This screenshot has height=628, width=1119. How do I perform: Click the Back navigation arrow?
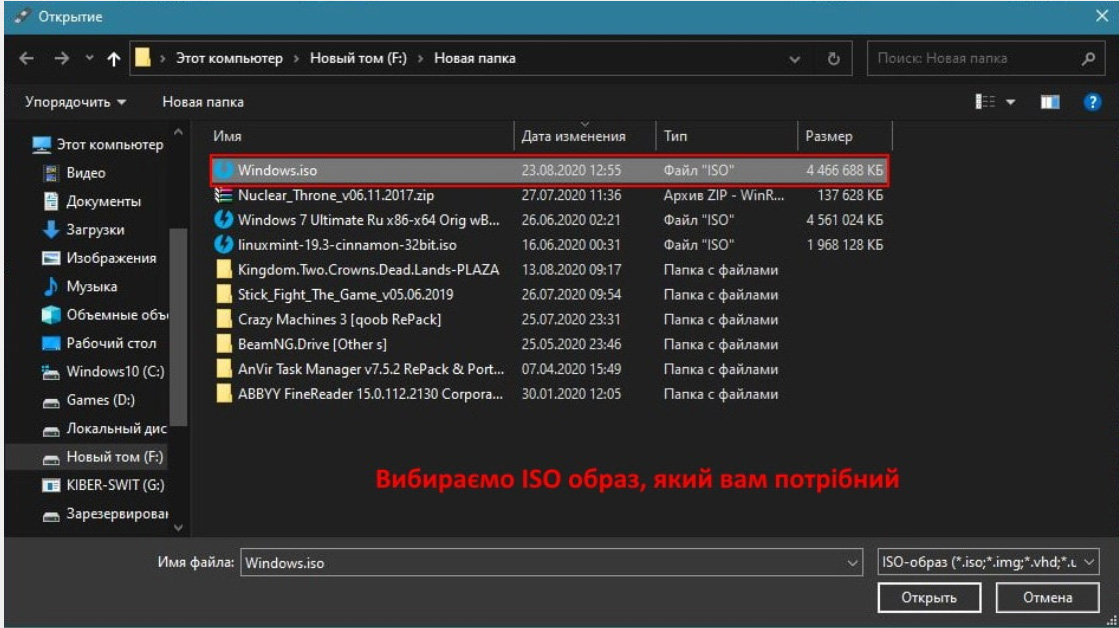coord(26,59)
